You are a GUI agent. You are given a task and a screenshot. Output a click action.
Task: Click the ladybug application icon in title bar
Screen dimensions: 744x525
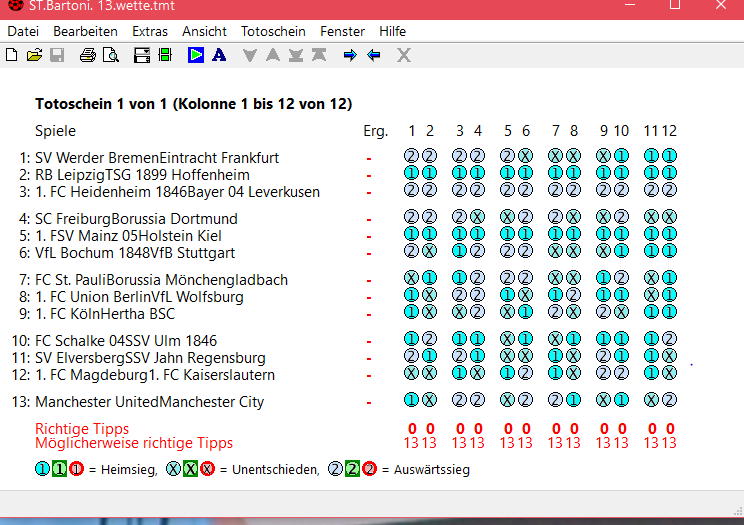tap(16, 5)
